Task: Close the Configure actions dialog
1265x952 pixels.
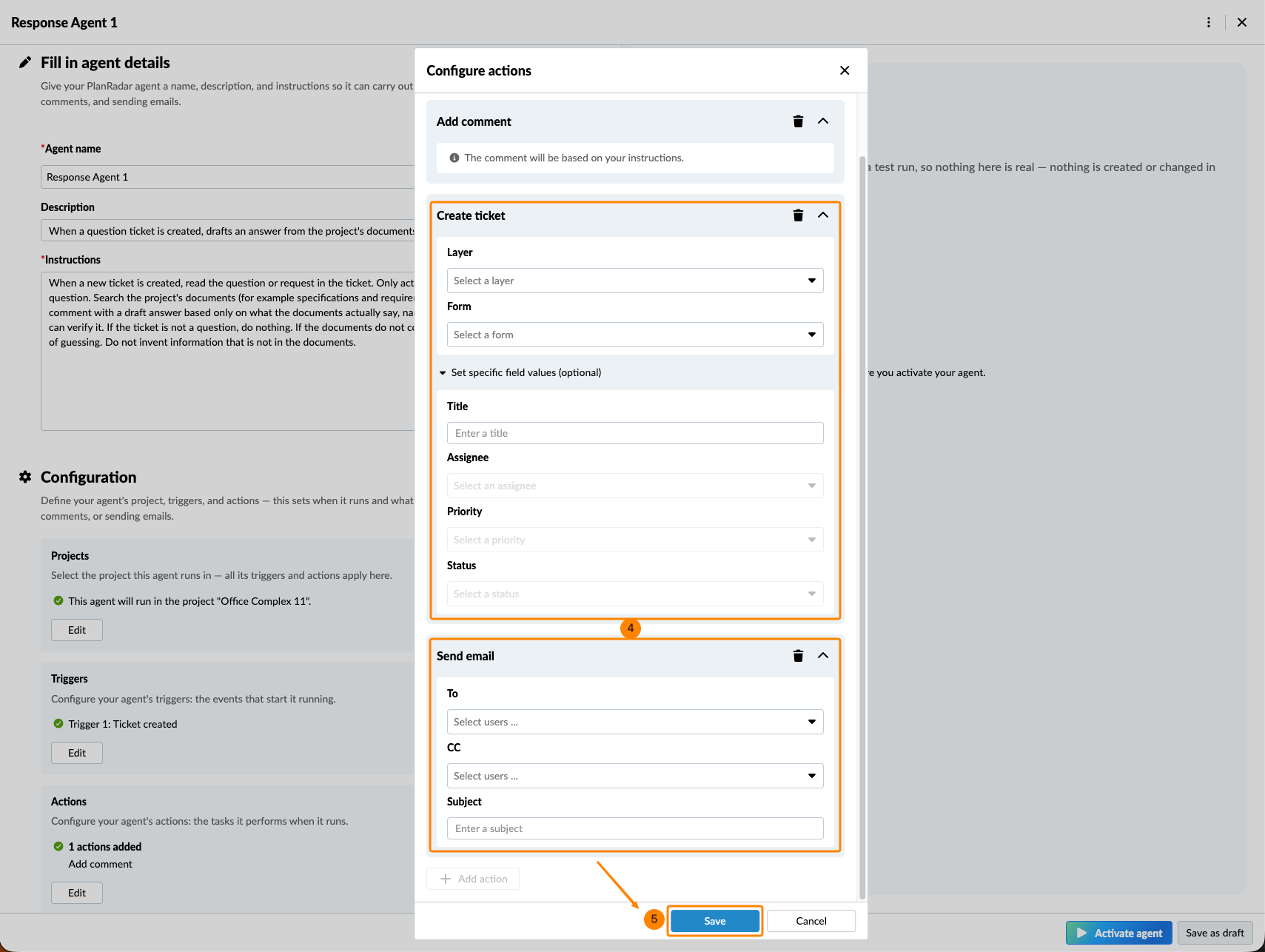Action: (845, 70)
